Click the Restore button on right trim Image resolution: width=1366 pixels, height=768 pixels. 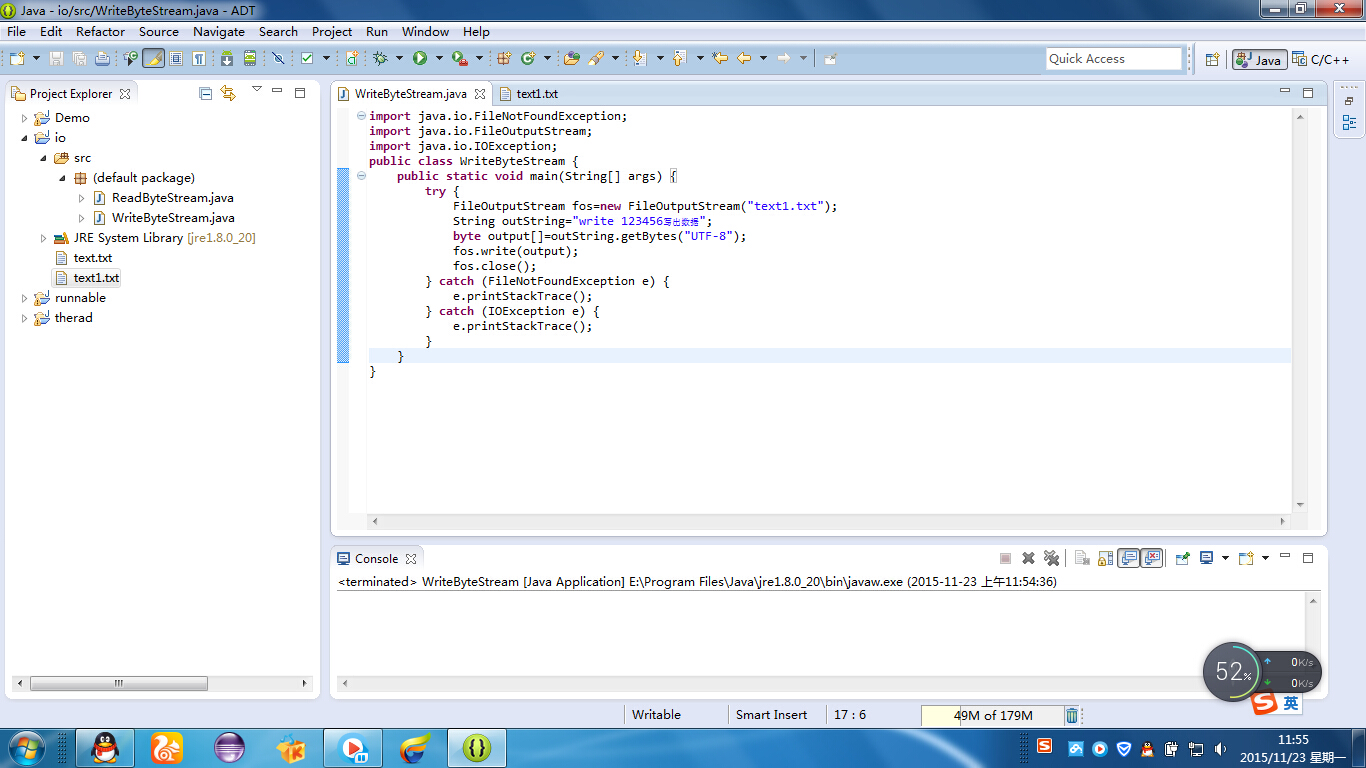(1349, 101)
